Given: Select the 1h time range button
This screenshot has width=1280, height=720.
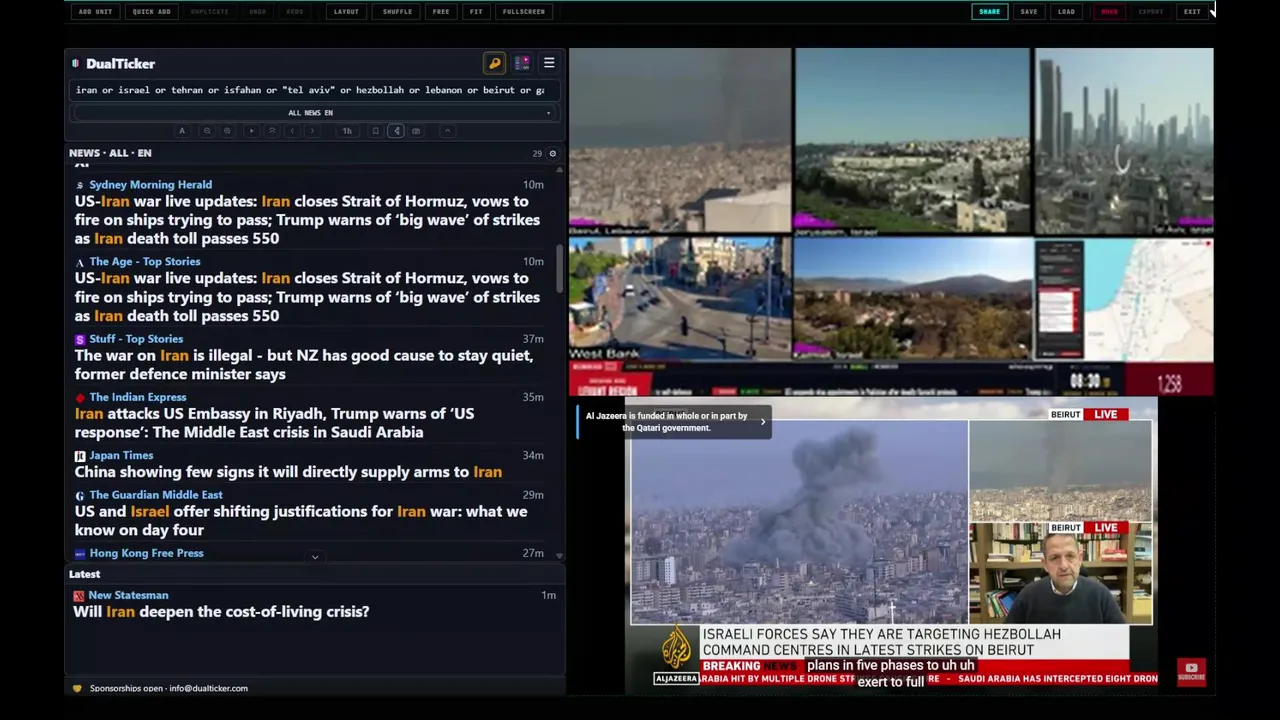Looking at the screenshot, I should tap(347, 131).
